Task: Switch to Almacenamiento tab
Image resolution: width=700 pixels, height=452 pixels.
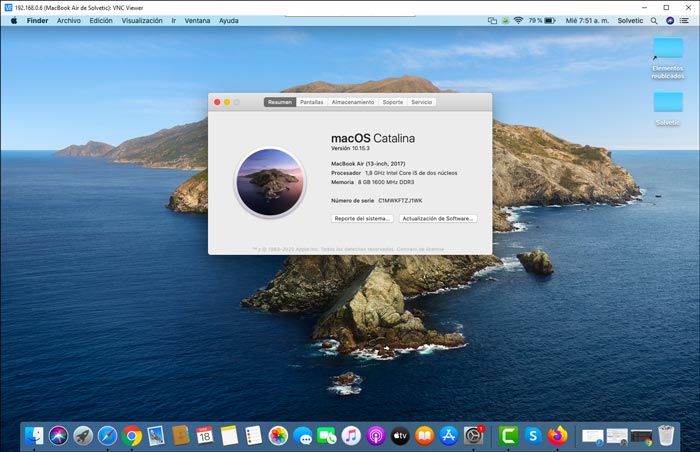Action: point(353,102)
